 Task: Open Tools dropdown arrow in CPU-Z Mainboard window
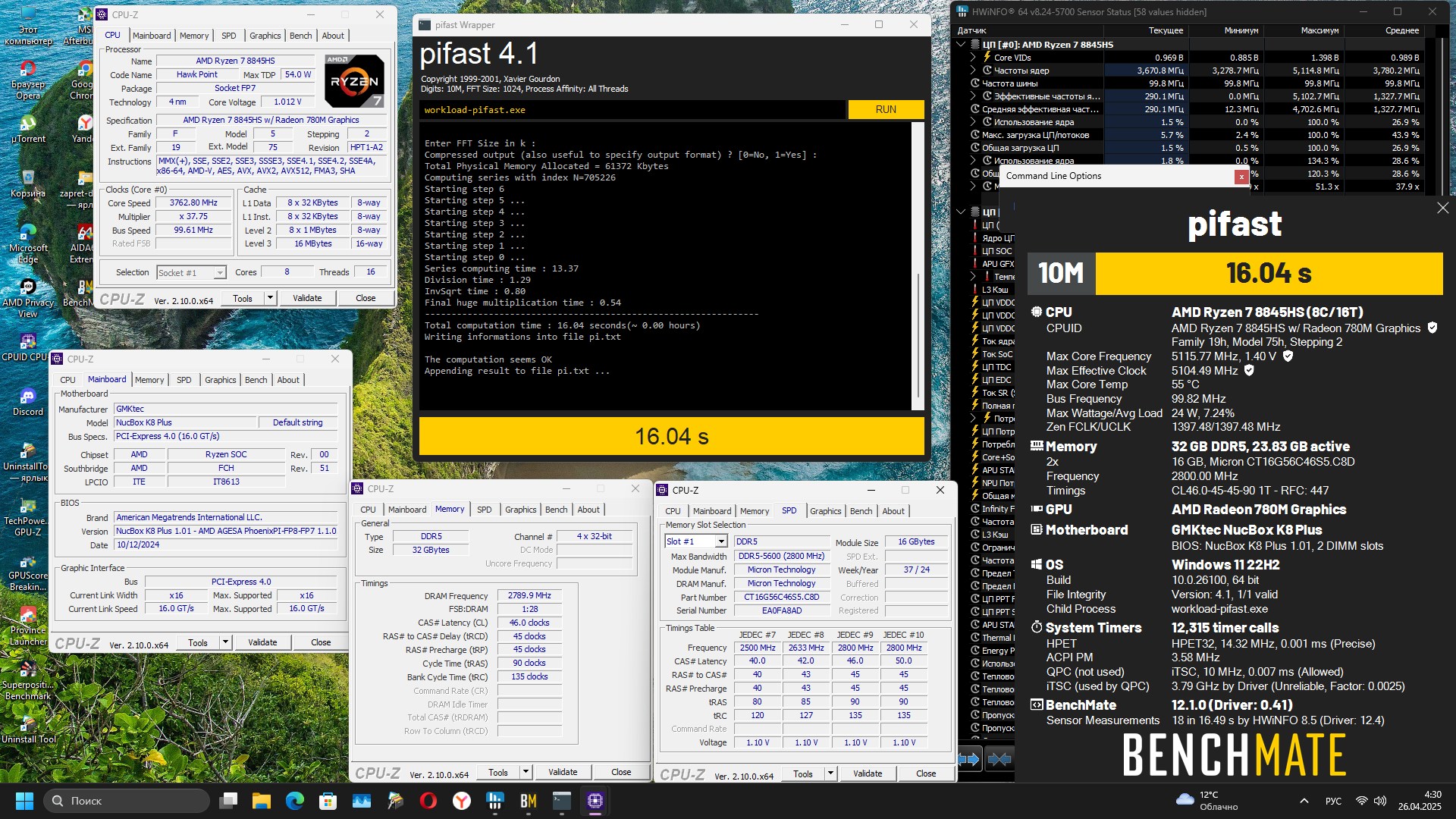coord(224,642)
